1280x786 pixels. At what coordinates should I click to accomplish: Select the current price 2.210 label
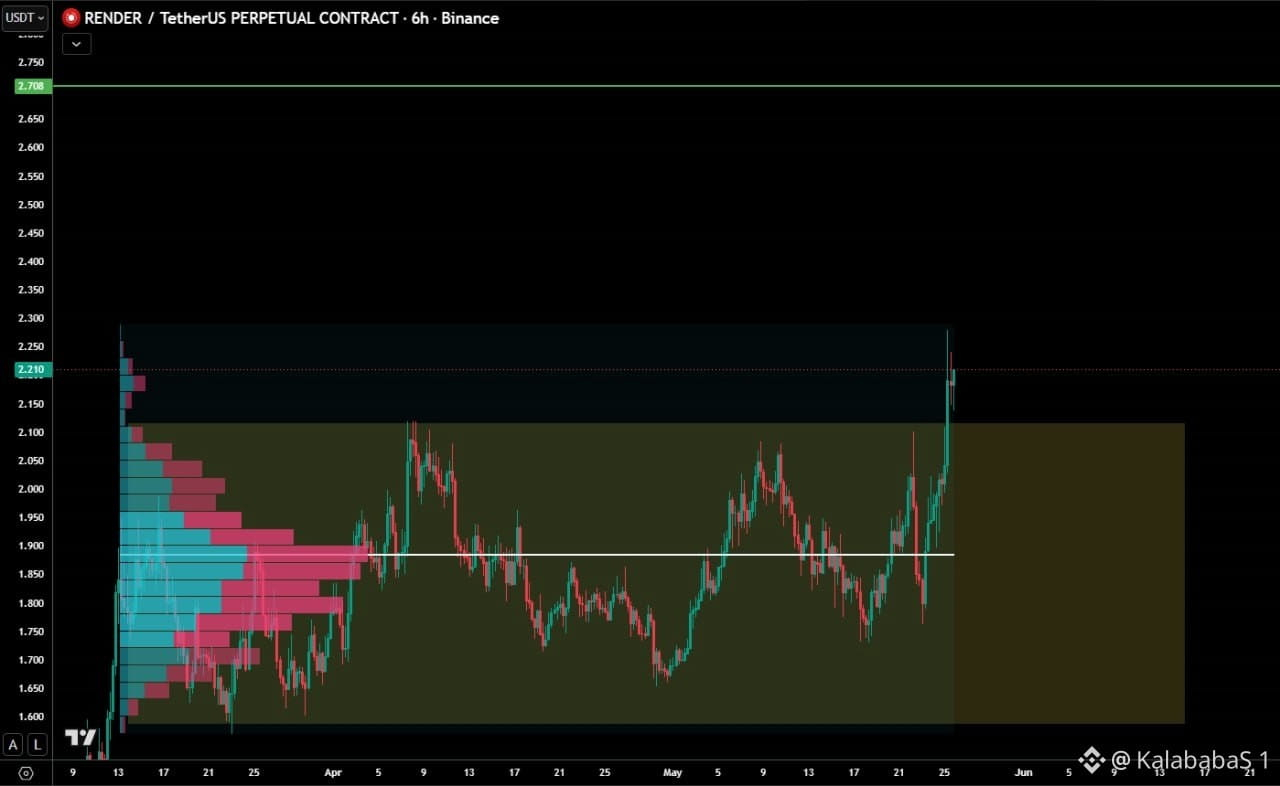(x=31, y=370)
